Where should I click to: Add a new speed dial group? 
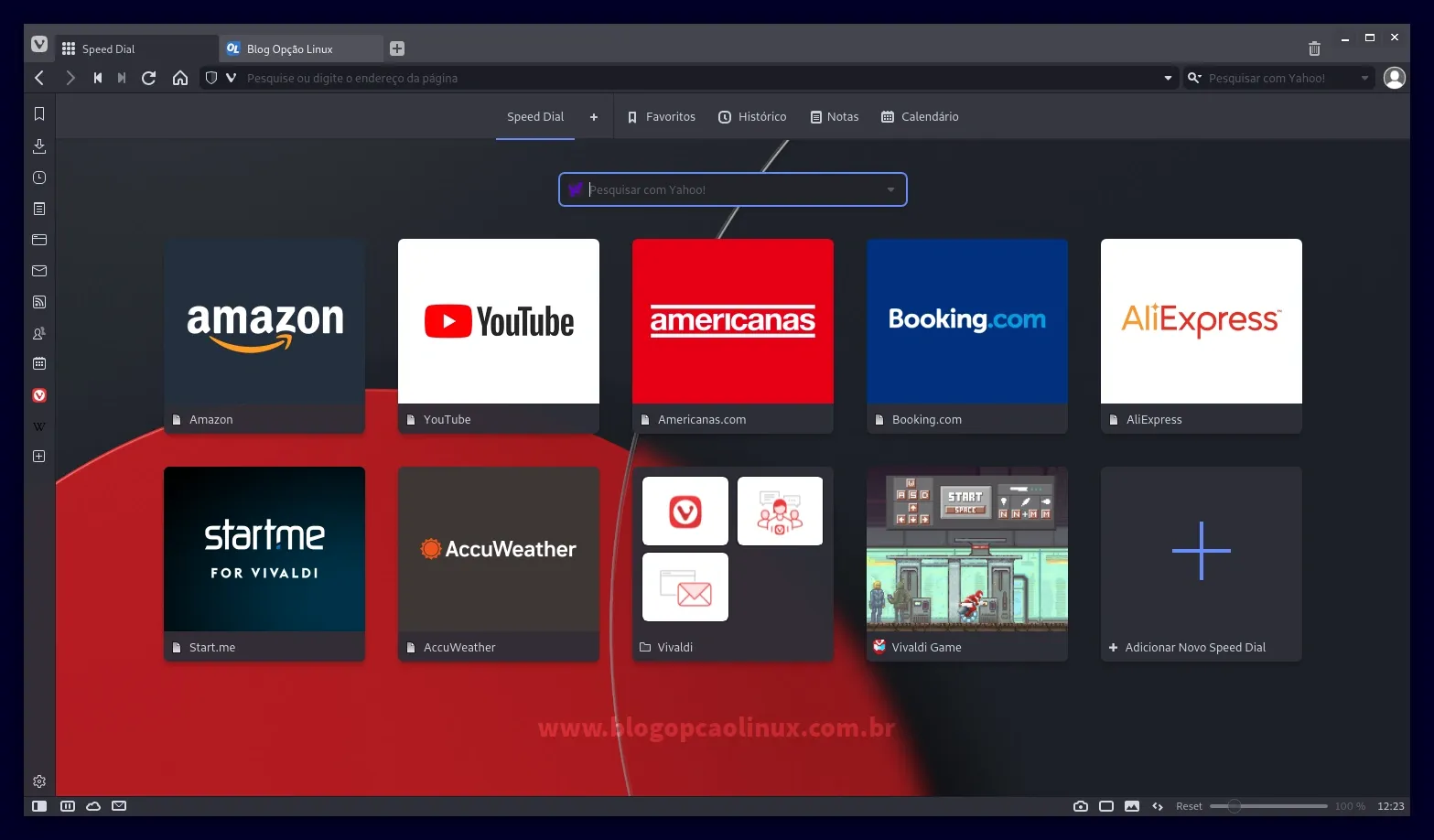point(594,116)
